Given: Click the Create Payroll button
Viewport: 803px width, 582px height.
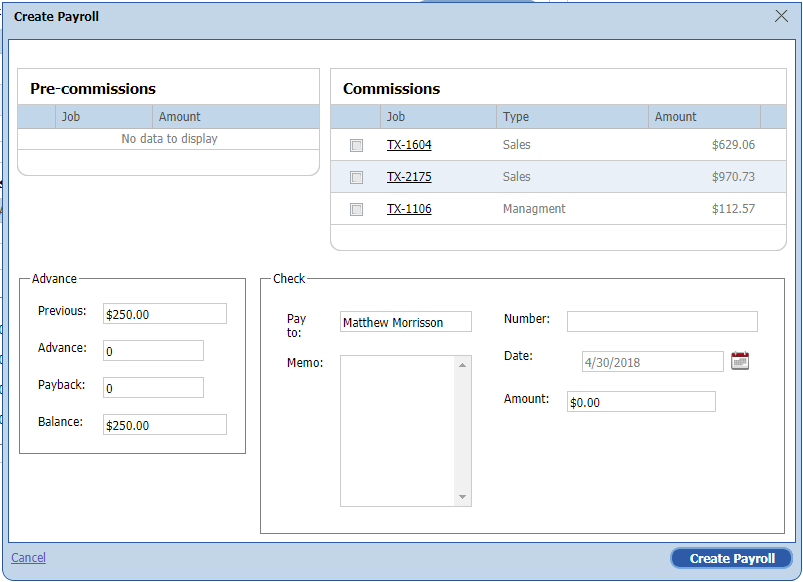Looking at the screenshot, I should pyautogui.click(x=732, y=558).
